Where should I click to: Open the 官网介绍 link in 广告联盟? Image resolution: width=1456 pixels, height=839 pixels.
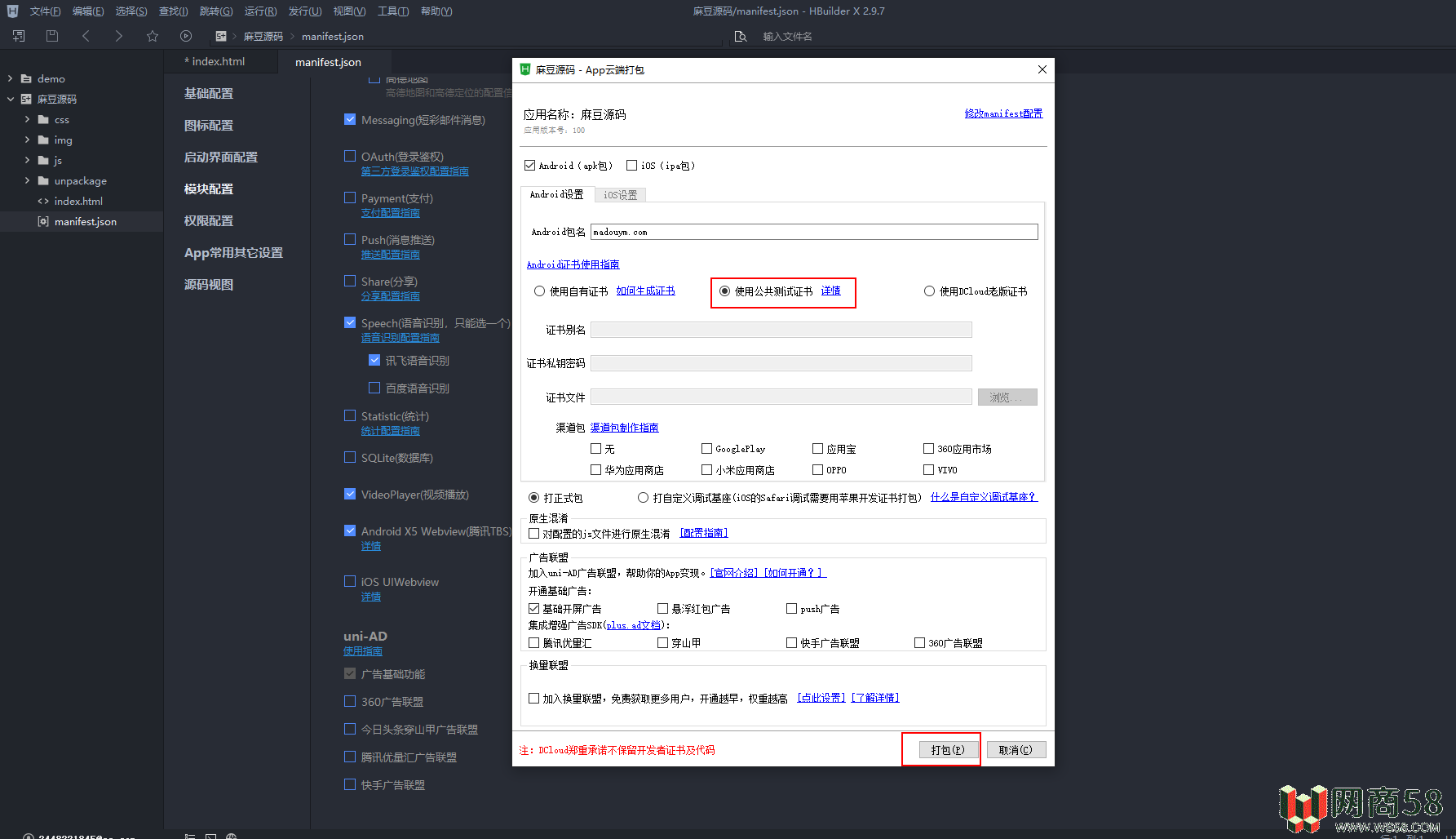click(x=734, y=573)
